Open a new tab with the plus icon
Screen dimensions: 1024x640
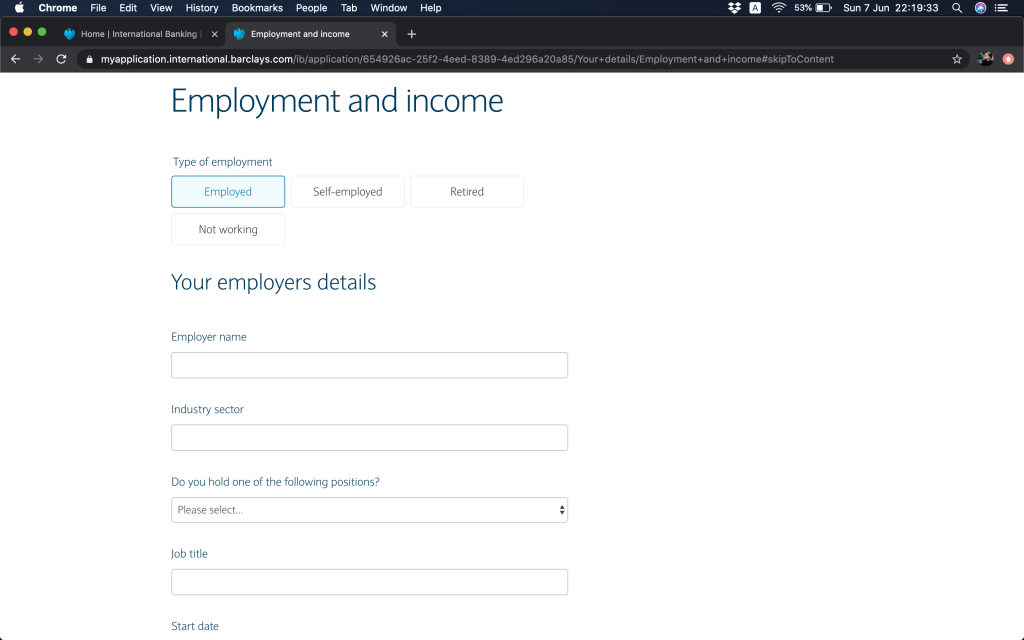click(x=411, y=34)
